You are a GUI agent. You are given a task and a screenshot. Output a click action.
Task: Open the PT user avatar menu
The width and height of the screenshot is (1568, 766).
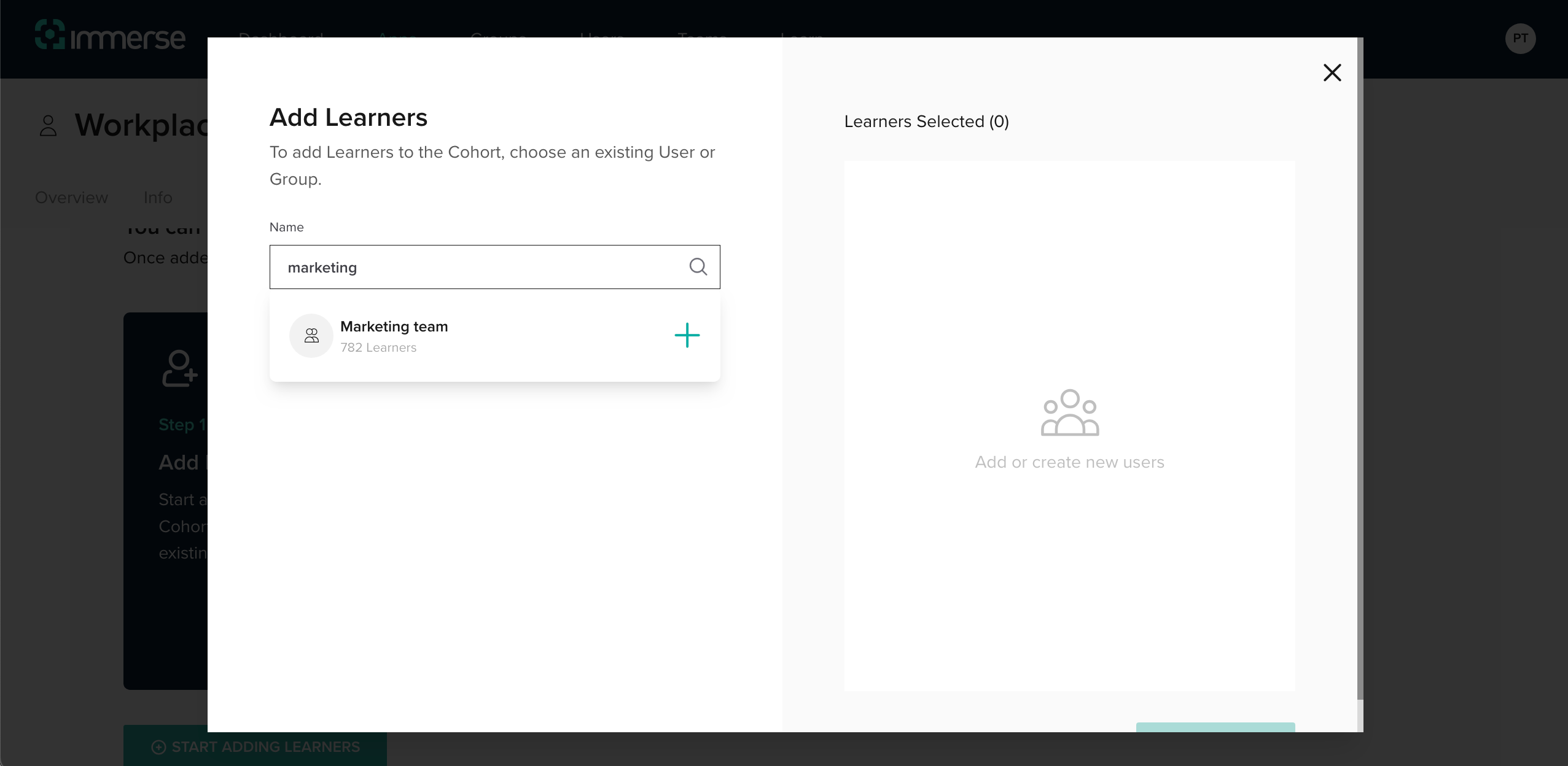point(1520,39)
